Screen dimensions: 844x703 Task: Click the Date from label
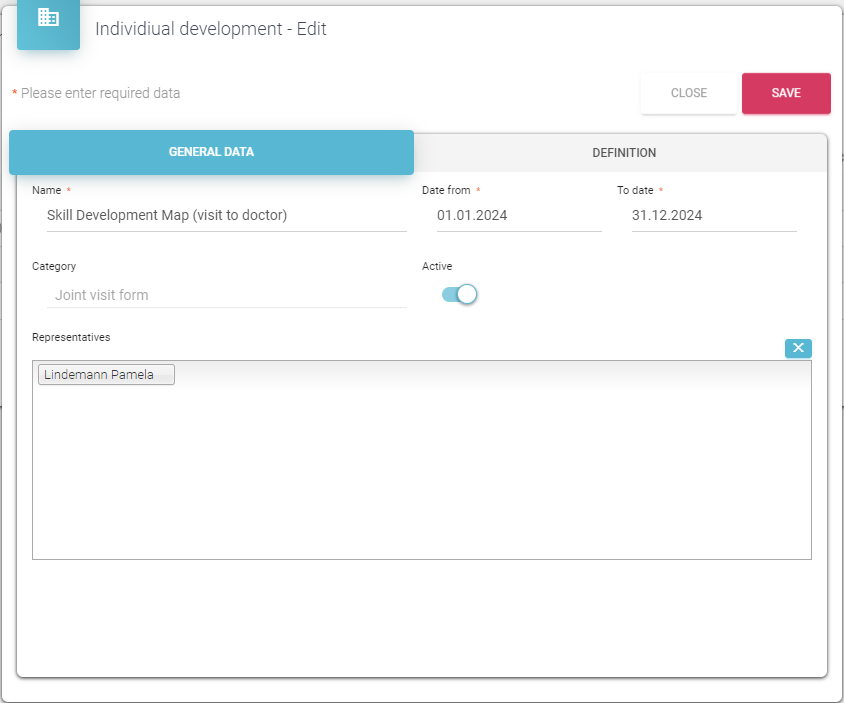(x=445, y=190)
